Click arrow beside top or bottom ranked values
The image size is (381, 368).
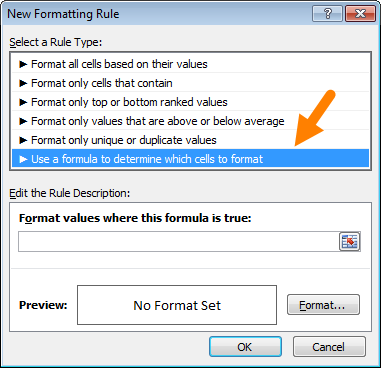coord(23,102)
